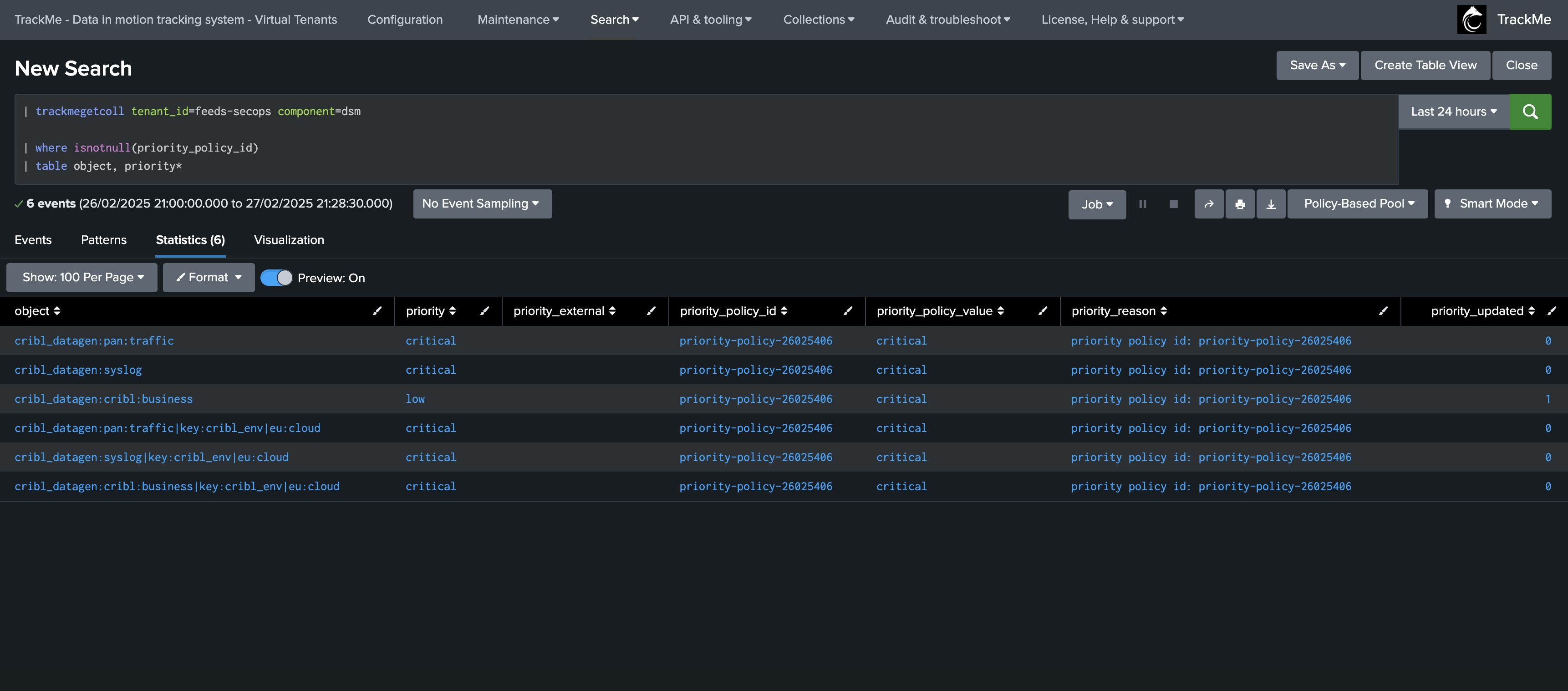Screen dimensions: 1568x691
Task: Click Create Table View button
Action: (1425, 65)
